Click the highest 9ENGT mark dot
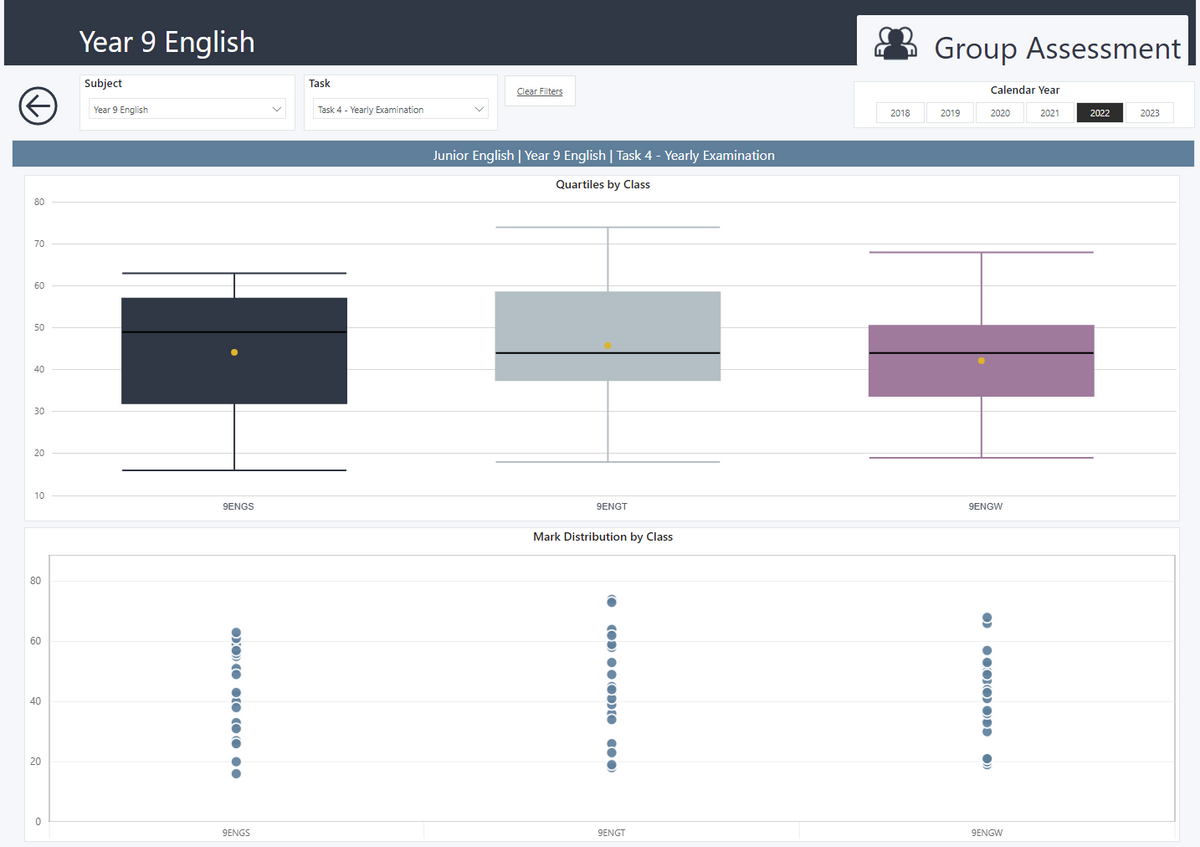The width and height of the screenshot is (1200, 847). click(x=611, y=601)
